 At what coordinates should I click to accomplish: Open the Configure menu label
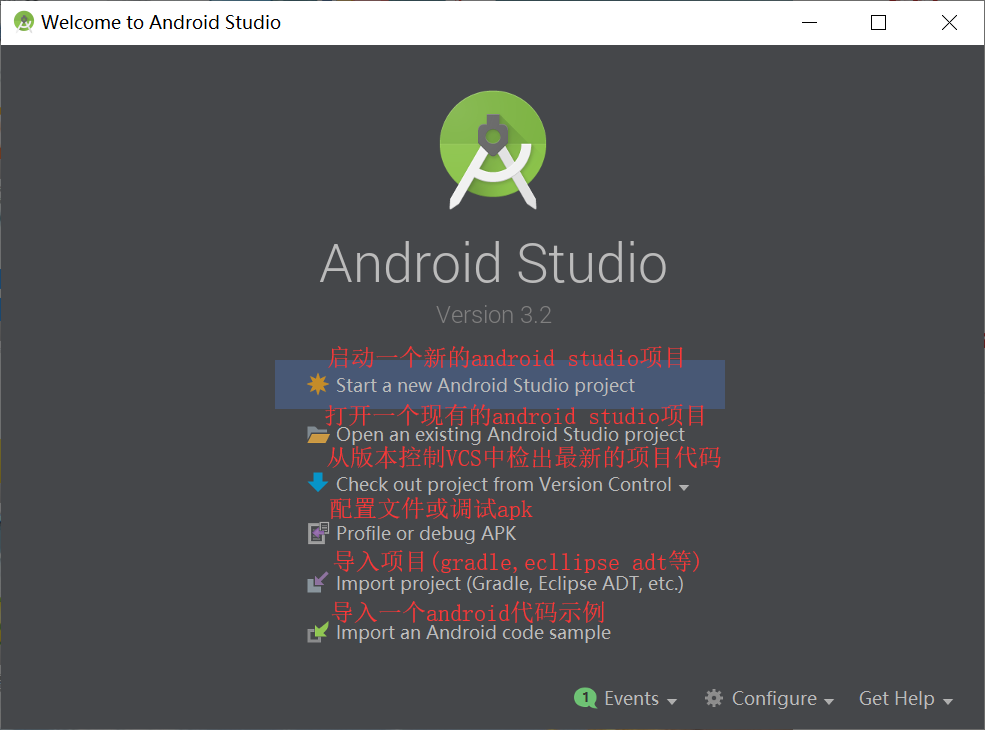pos(774,699)
